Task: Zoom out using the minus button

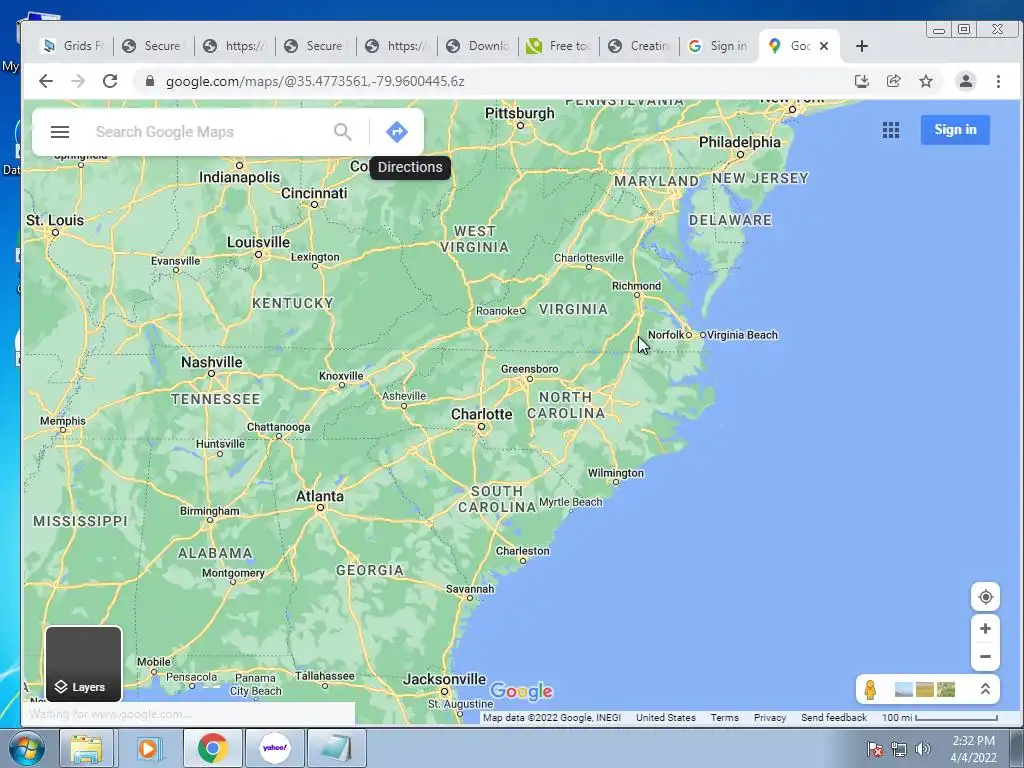Action: (985, 657)
